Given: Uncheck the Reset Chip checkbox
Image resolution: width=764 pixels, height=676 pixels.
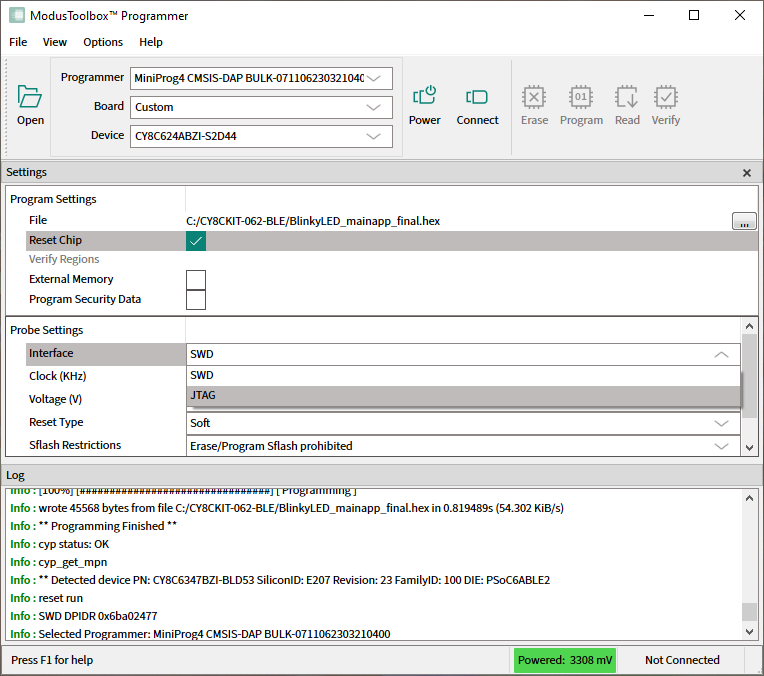Looking at the screenshot, I should (x=196, y=241).
